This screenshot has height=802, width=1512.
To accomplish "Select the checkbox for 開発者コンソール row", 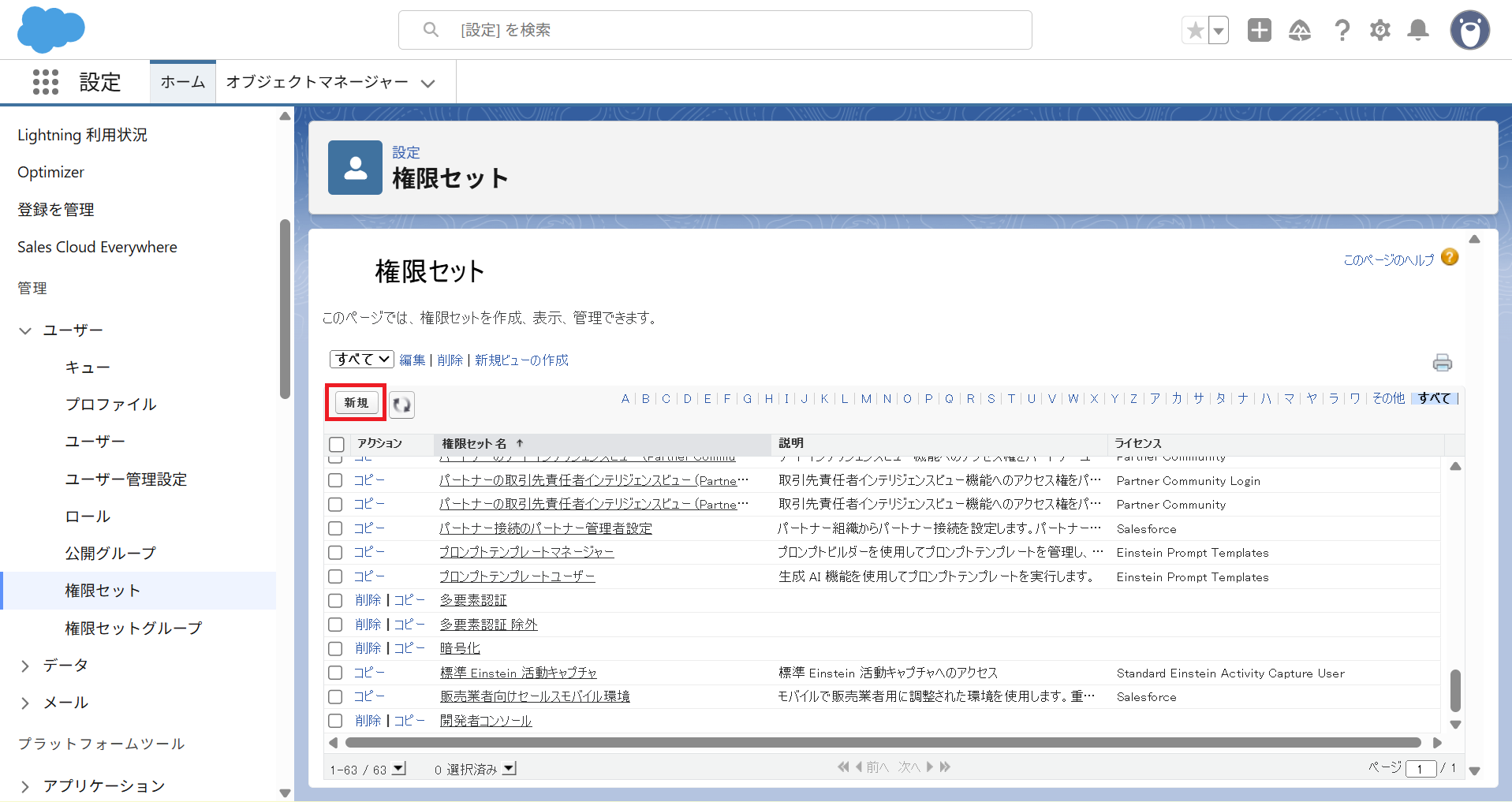I will coord(335,721).
